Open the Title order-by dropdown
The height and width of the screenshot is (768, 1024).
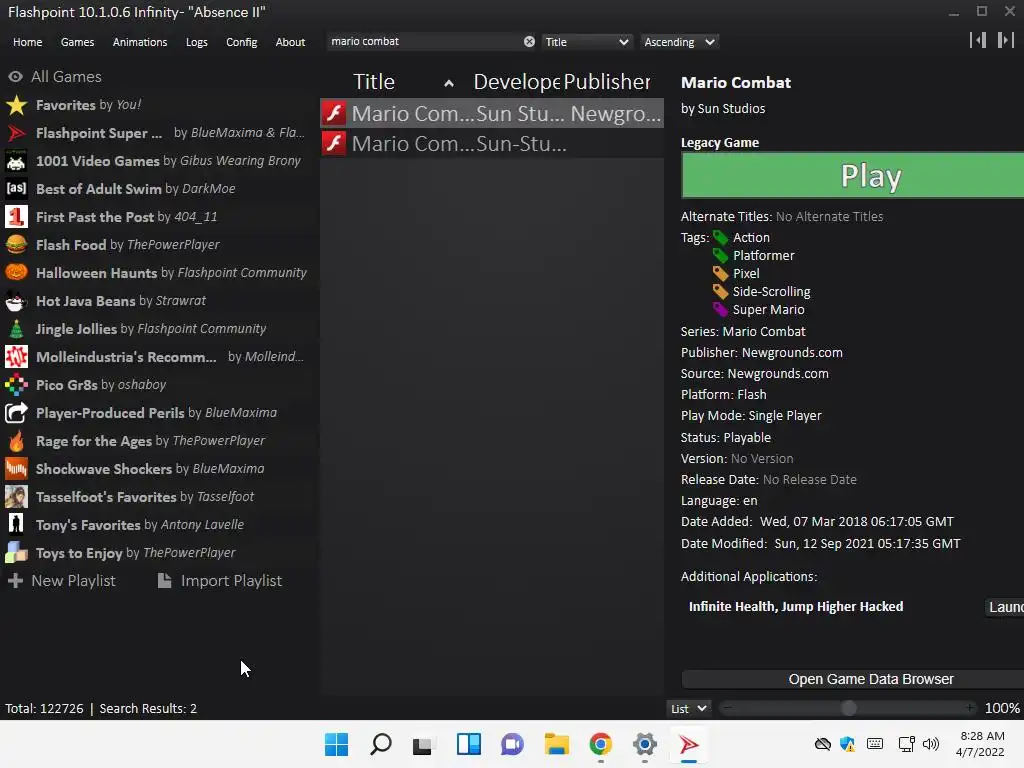(586, 42)
